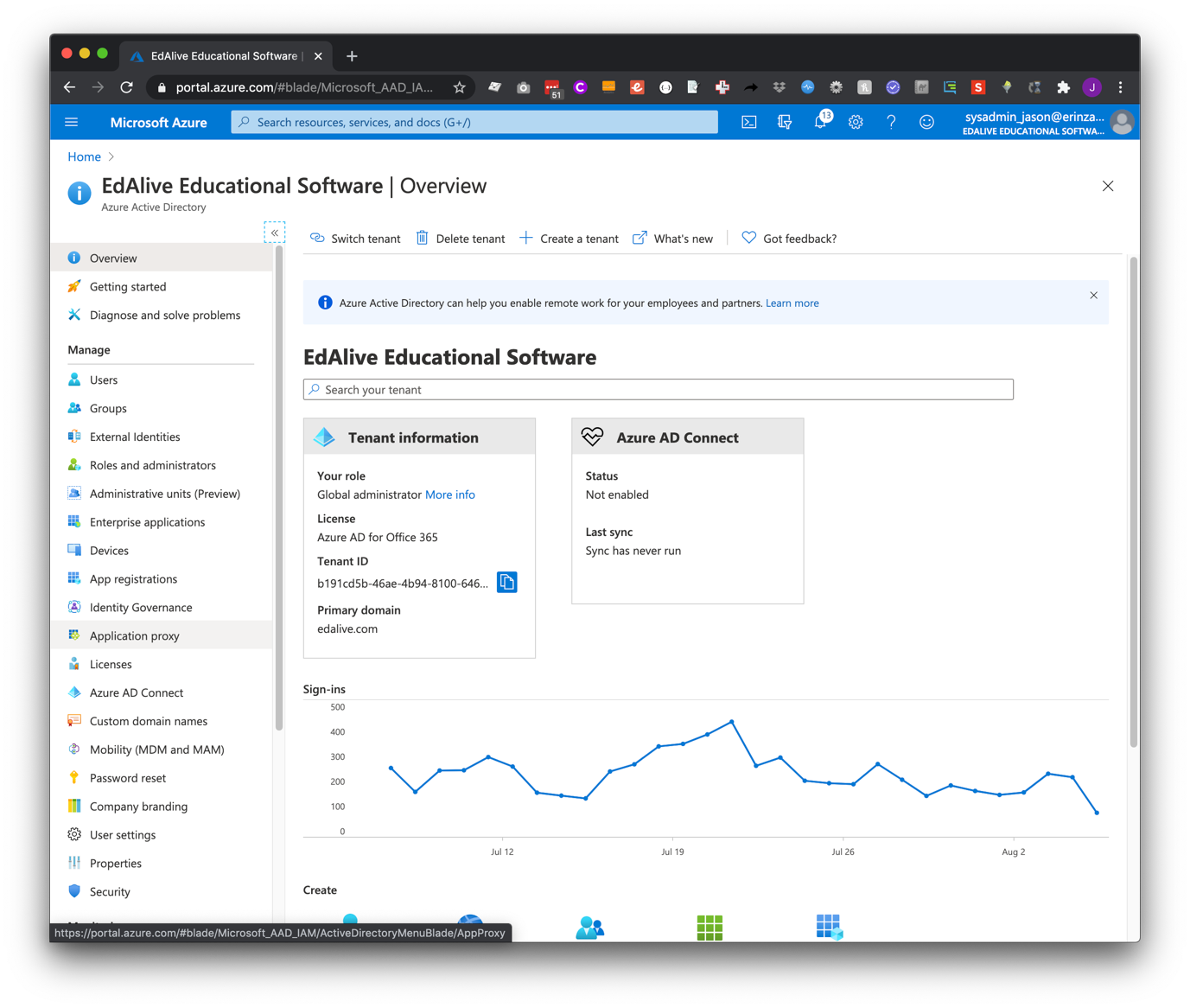Open help via the question mark icon

point(891,122)
